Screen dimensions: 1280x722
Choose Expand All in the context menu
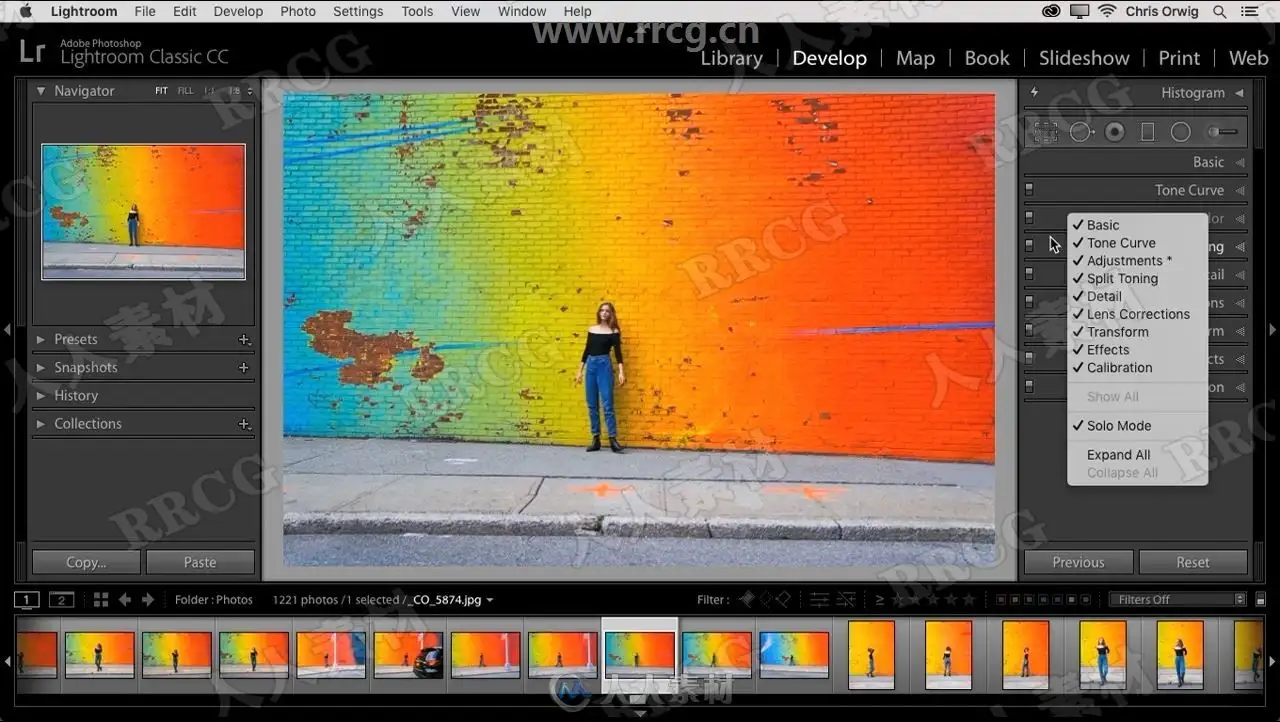click(x=1138, y=455)
